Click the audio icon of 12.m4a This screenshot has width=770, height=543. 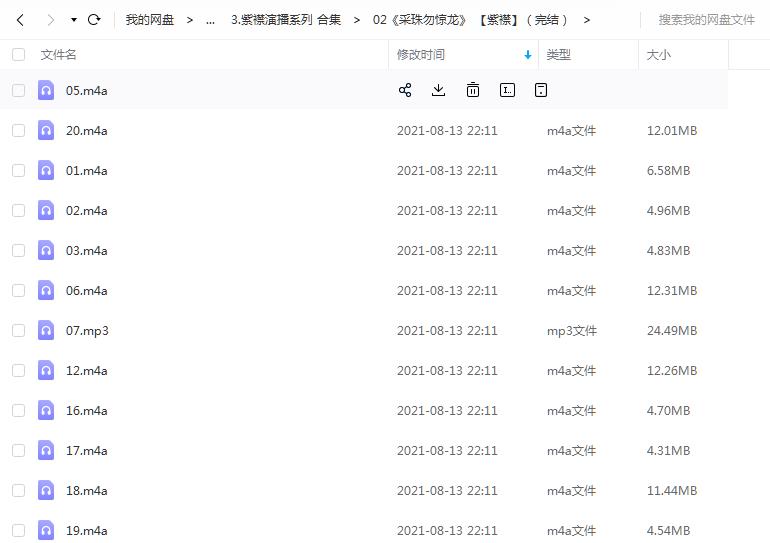46,370
